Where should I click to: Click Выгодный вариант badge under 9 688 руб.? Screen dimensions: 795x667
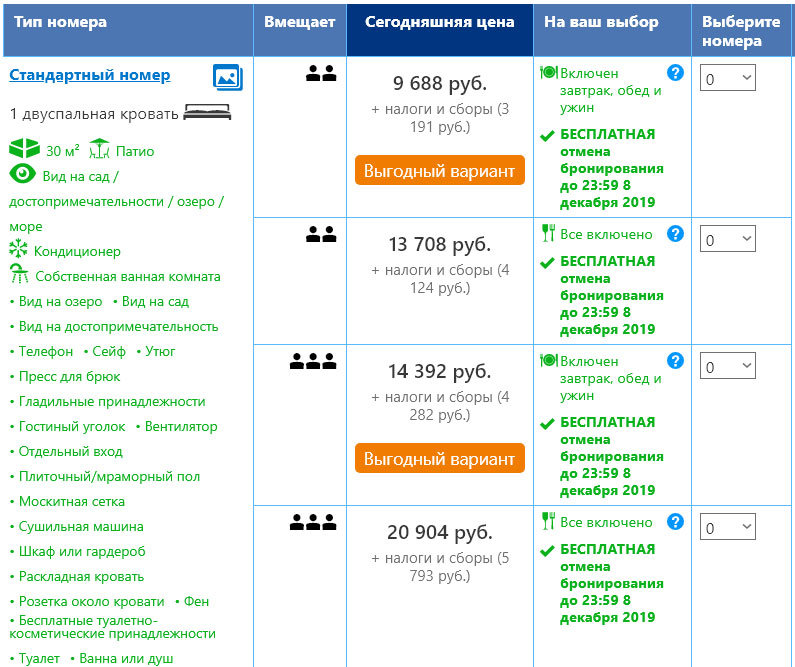[x=439, y=171]
